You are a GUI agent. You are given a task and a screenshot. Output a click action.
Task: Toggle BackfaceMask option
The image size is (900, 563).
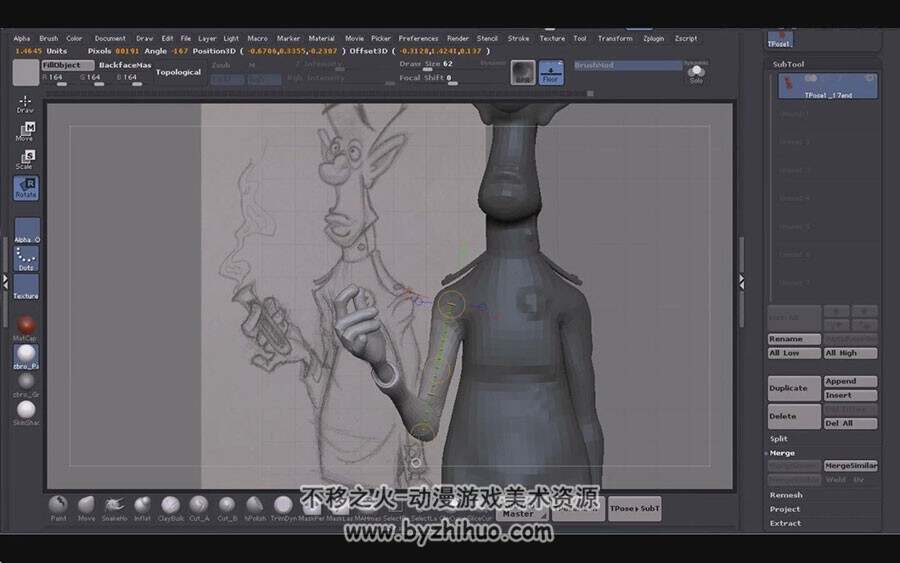[x=125, y=65]
